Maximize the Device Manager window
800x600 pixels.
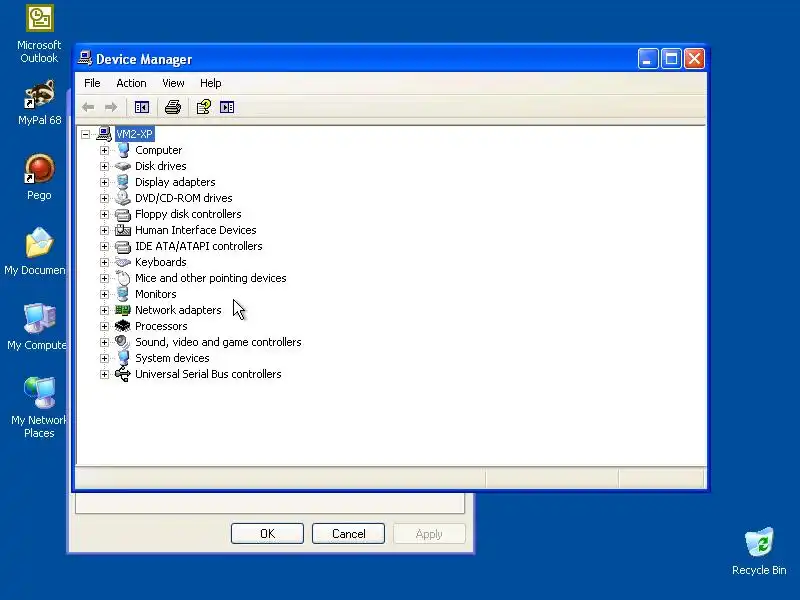(x=671, y=59)
